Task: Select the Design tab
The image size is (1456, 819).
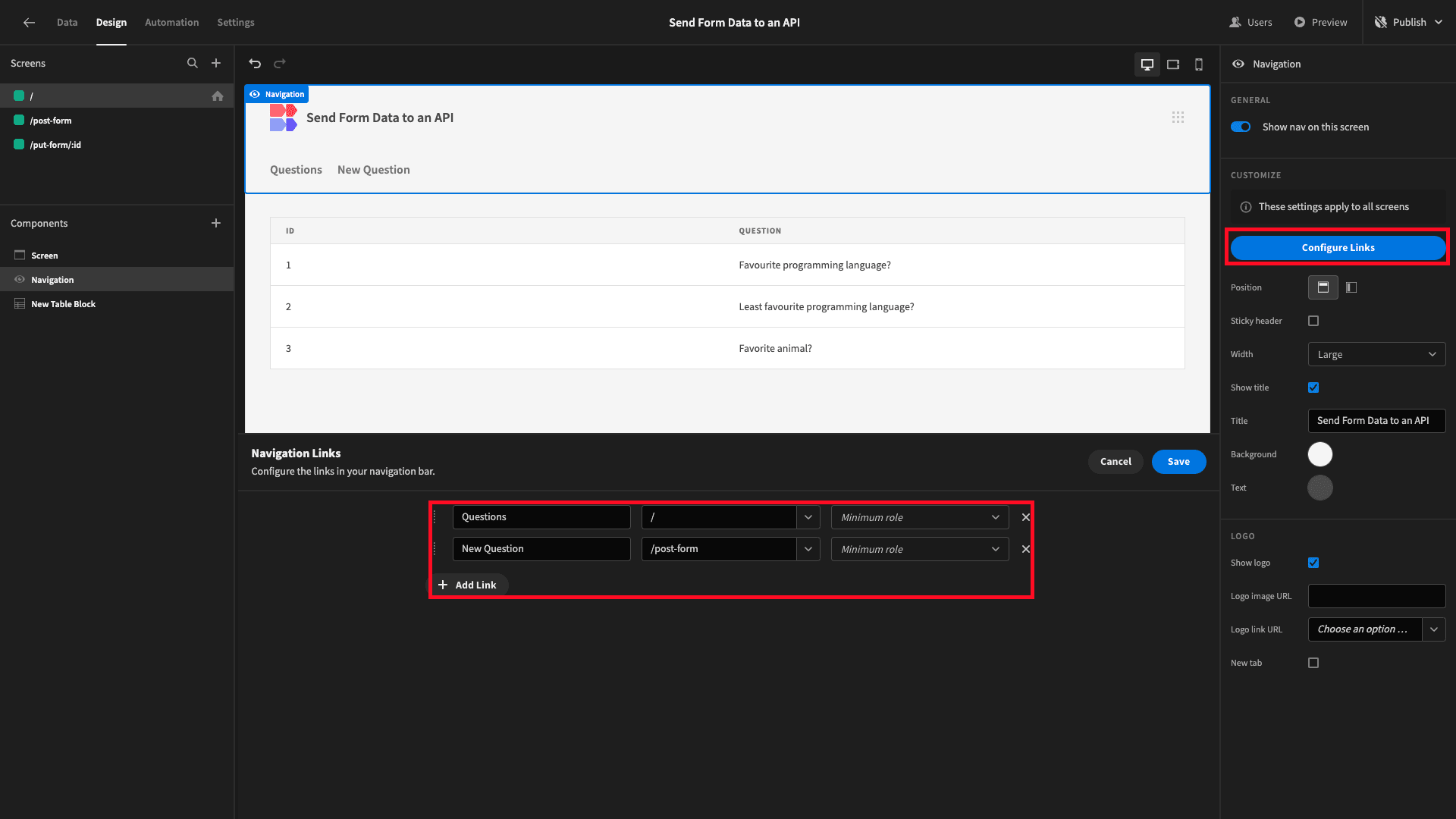Action: click(x=111, y=22)
